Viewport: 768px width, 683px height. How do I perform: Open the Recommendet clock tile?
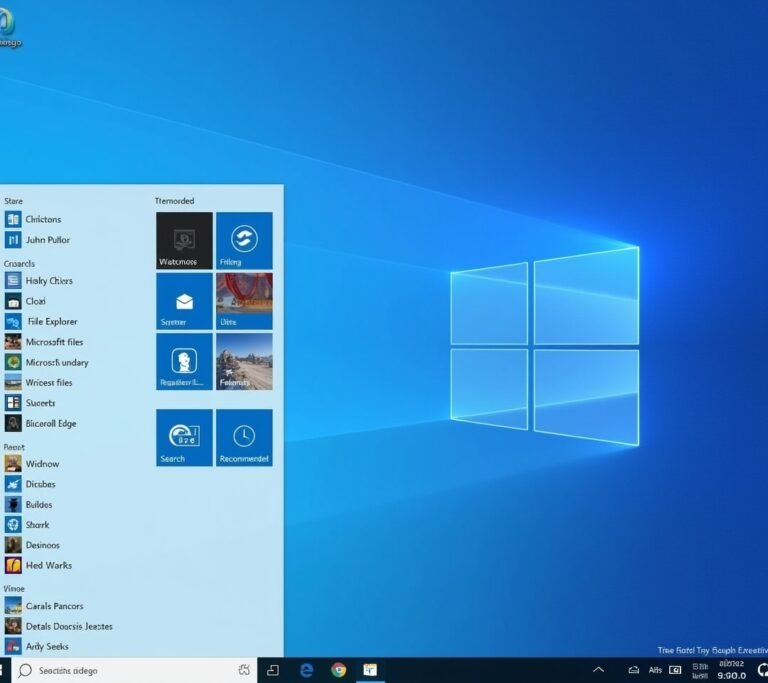244,438
